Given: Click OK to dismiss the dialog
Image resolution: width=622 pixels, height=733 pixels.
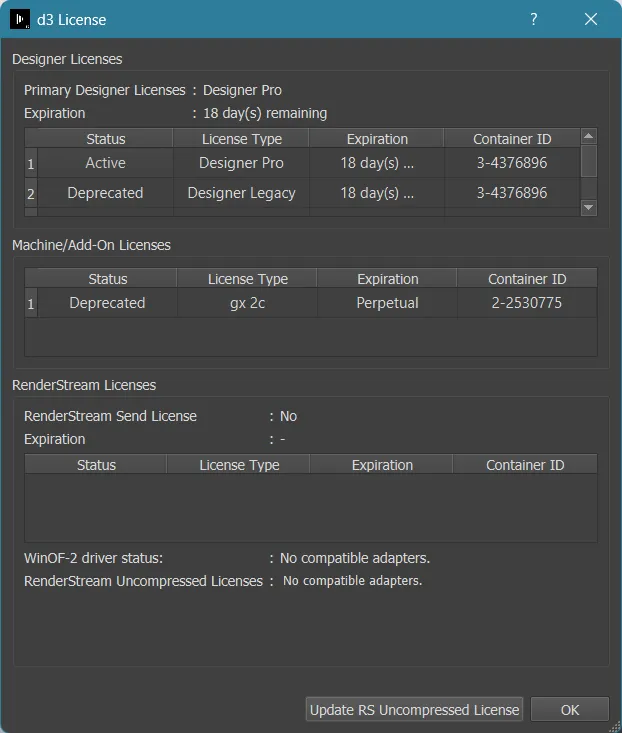Looking at the screenshot, I should (x=570, y=710).
